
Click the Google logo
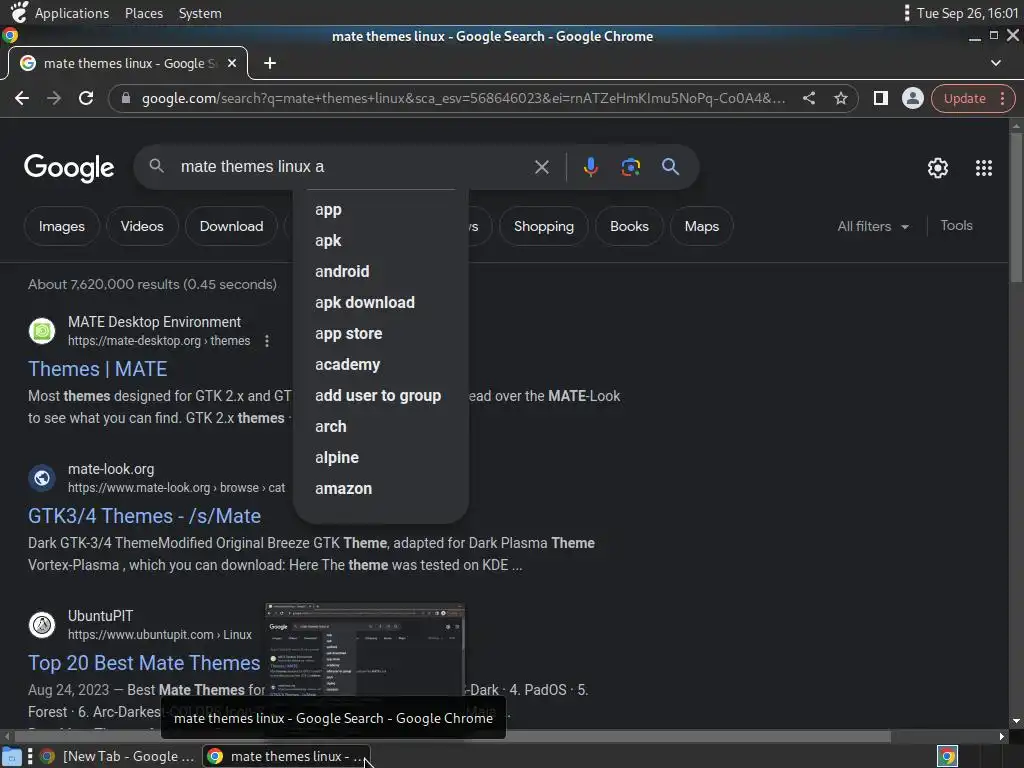click(69, 168)
